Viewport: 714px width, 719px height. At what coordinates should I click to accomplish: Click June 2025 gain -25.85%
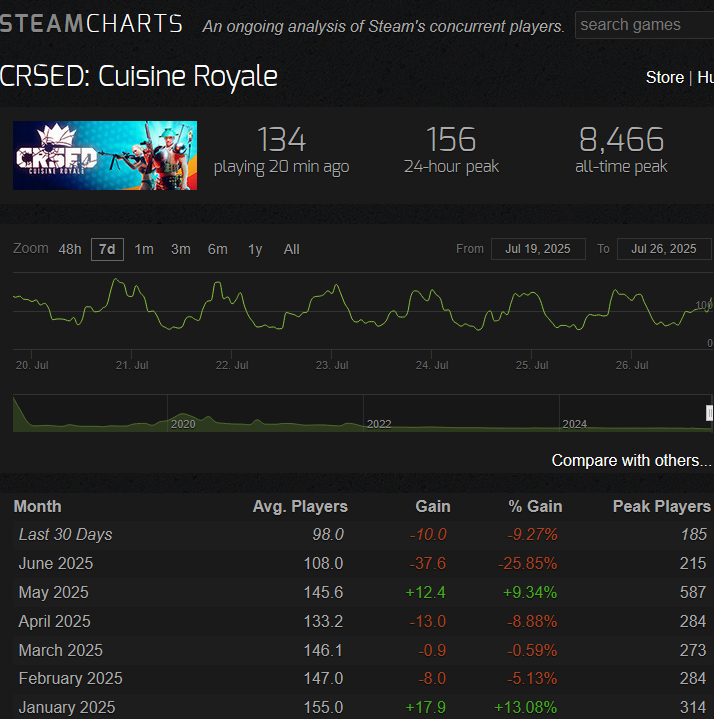(x=528, y=564)
